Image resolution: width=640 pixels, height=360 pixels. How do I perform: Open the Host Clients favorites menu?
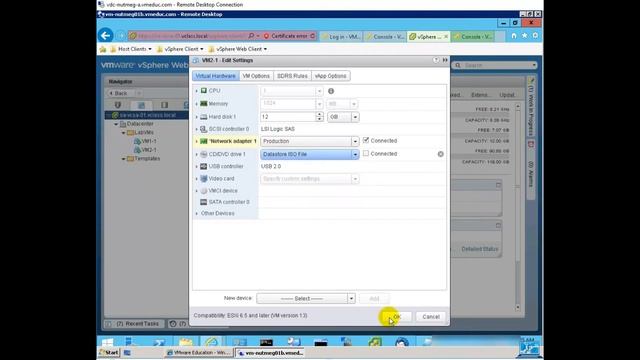pos(131,49)
